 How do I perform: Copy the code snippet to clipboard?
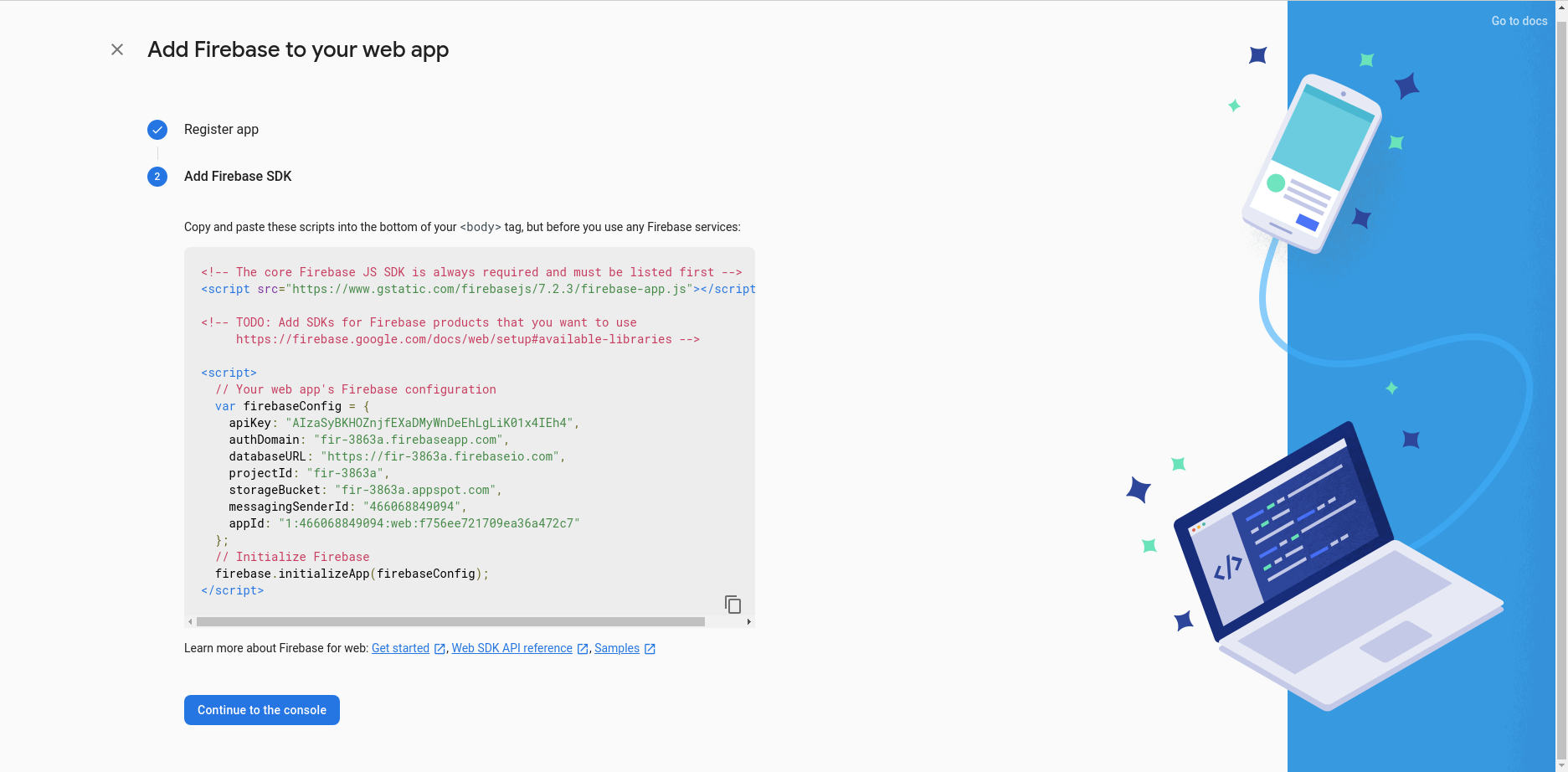(733, 604)
